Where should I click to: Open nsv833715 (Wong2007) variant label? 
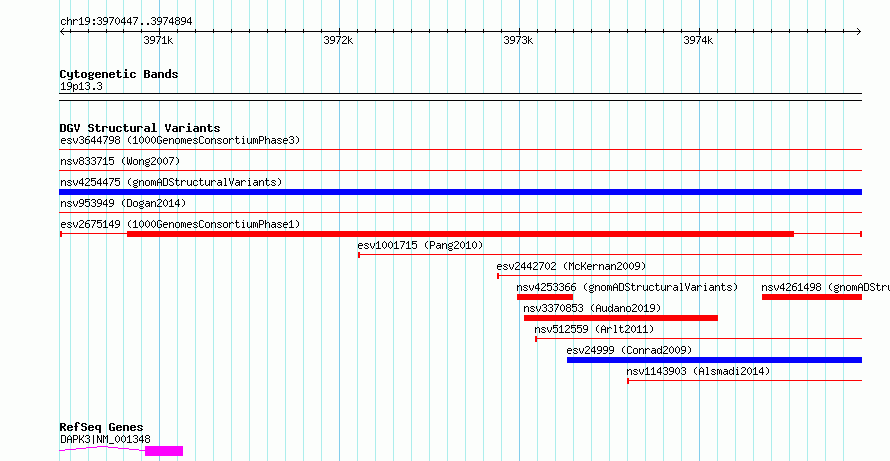[120, 161]
